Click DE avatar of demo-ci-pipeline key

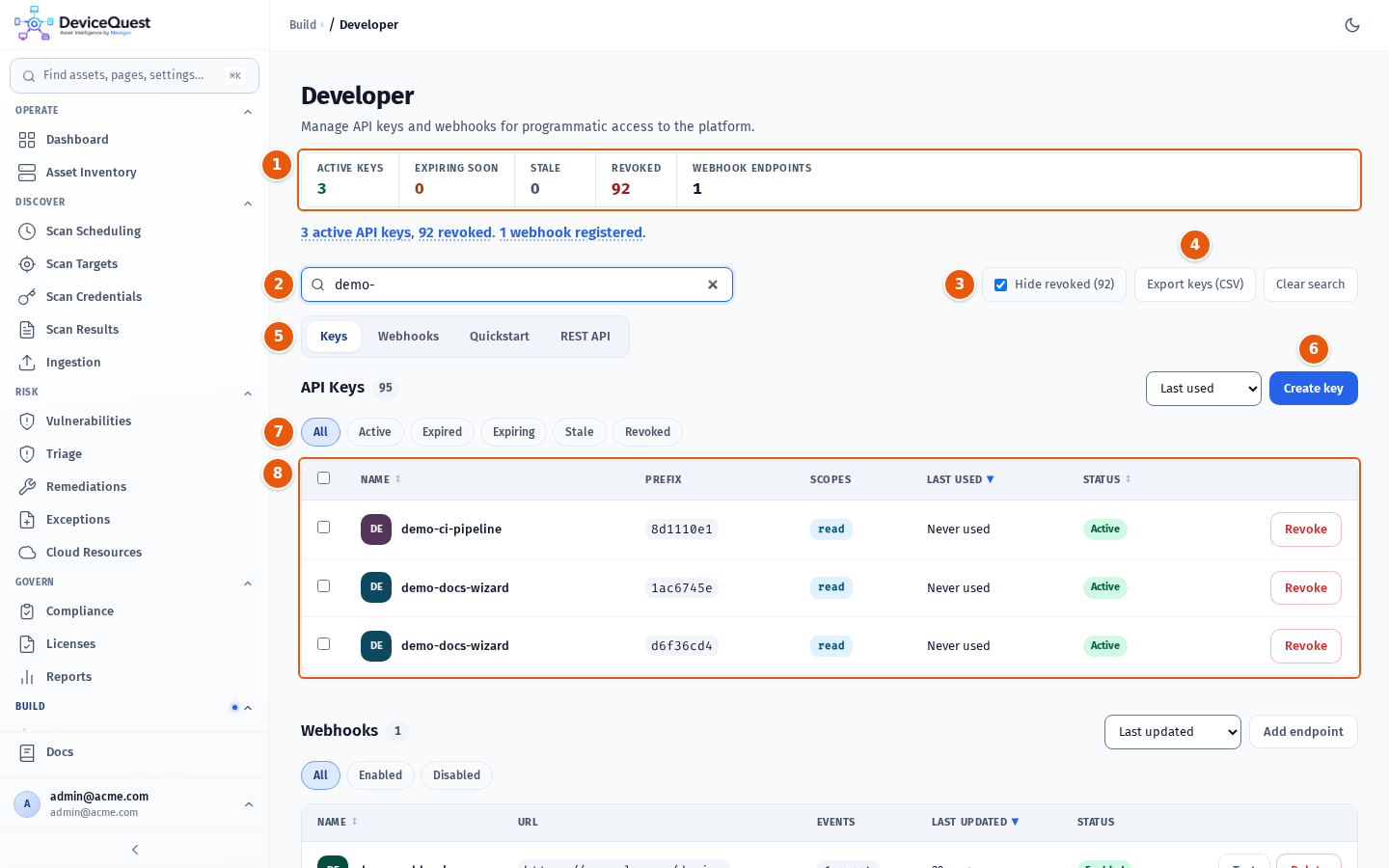click(376, 529)
